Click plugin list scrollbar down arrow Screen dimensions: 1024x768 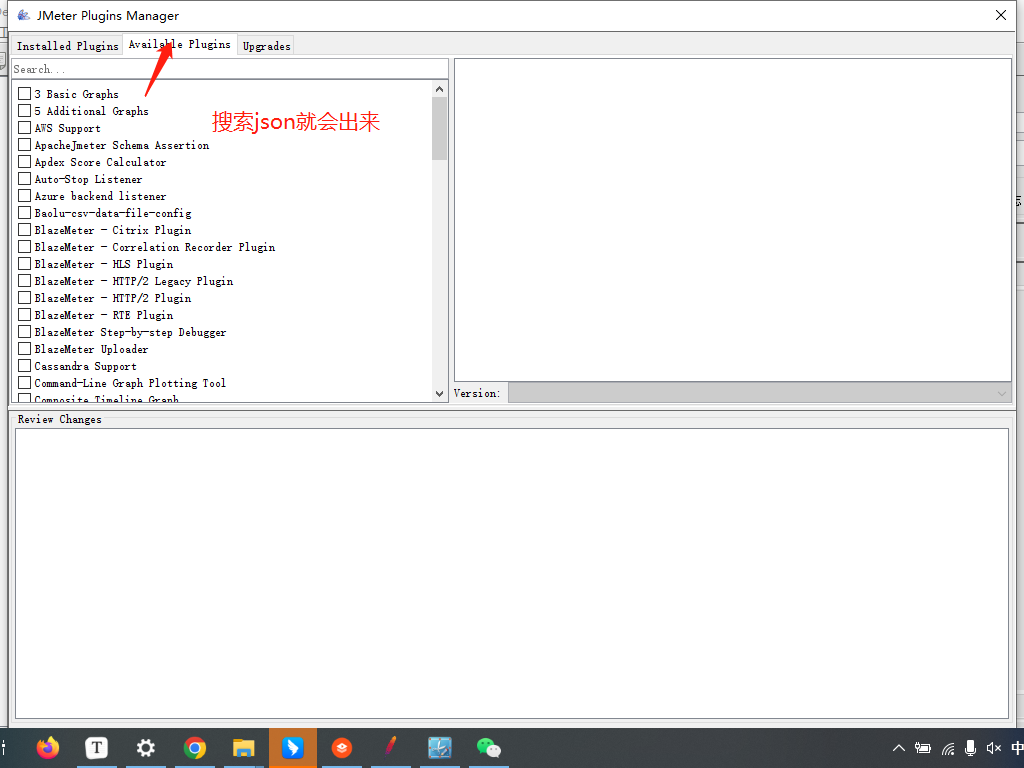point(440,393)
